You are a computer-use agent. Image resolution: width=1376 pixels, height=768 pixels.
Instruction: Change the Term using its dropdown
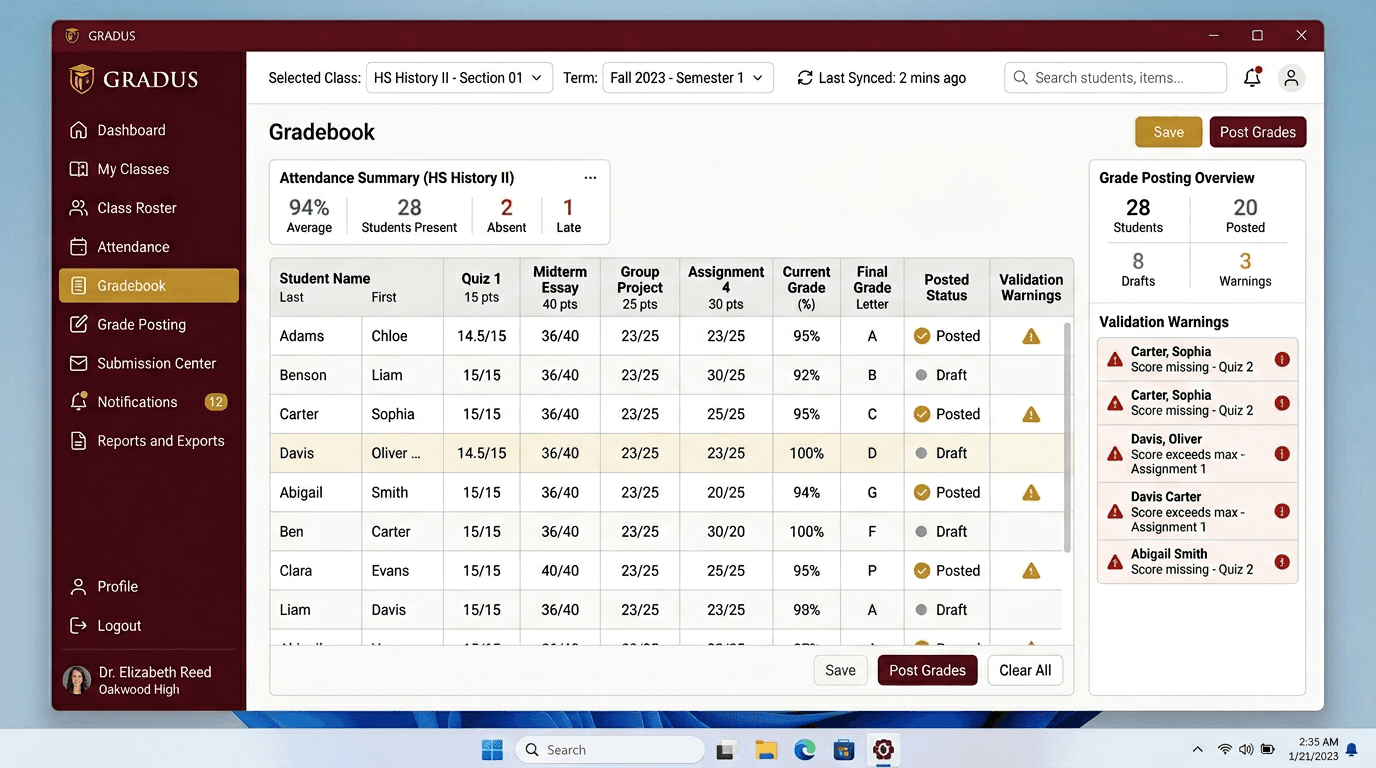pos(688,76)
